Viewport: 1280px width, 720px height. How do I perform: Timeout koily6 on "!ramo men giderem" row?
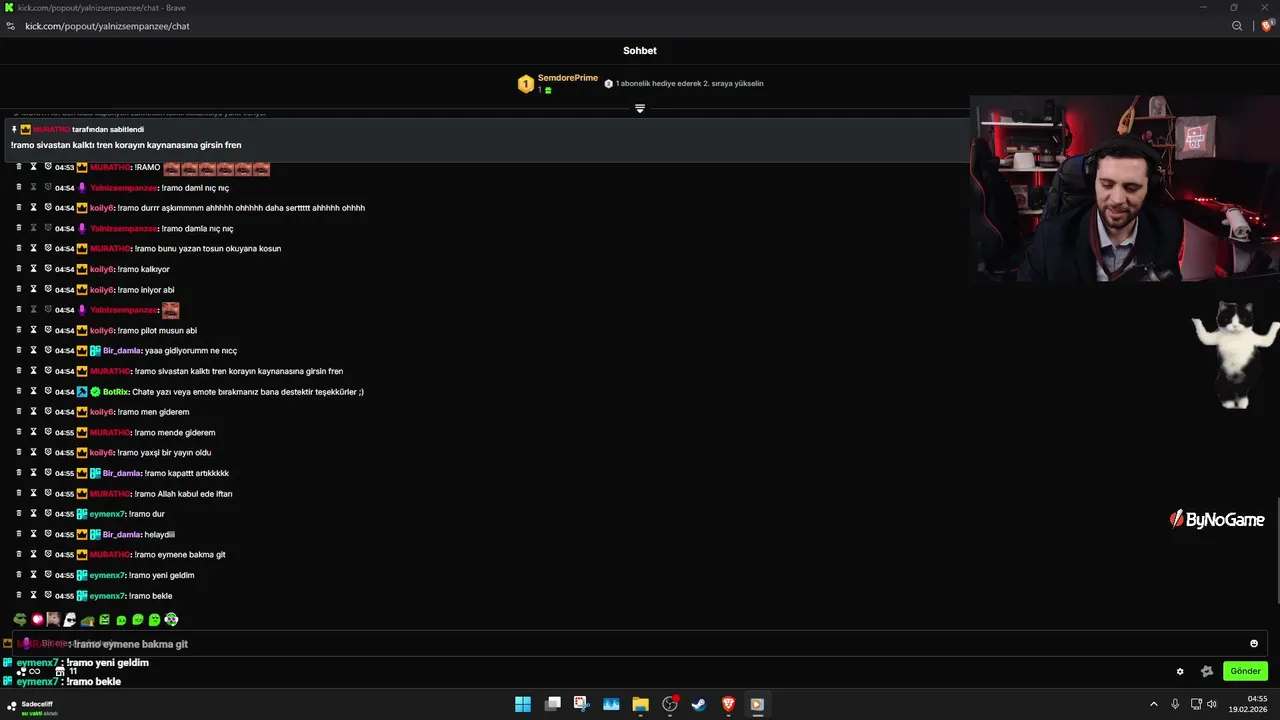[x=33, y=411]
